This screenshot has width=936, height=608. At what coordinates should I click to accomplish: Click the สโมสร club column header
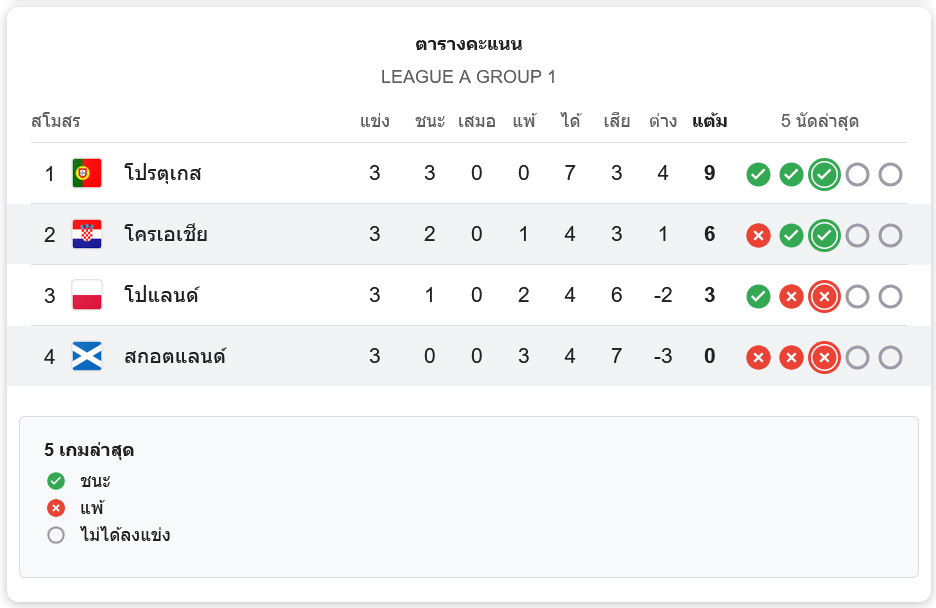pos(56,122)
